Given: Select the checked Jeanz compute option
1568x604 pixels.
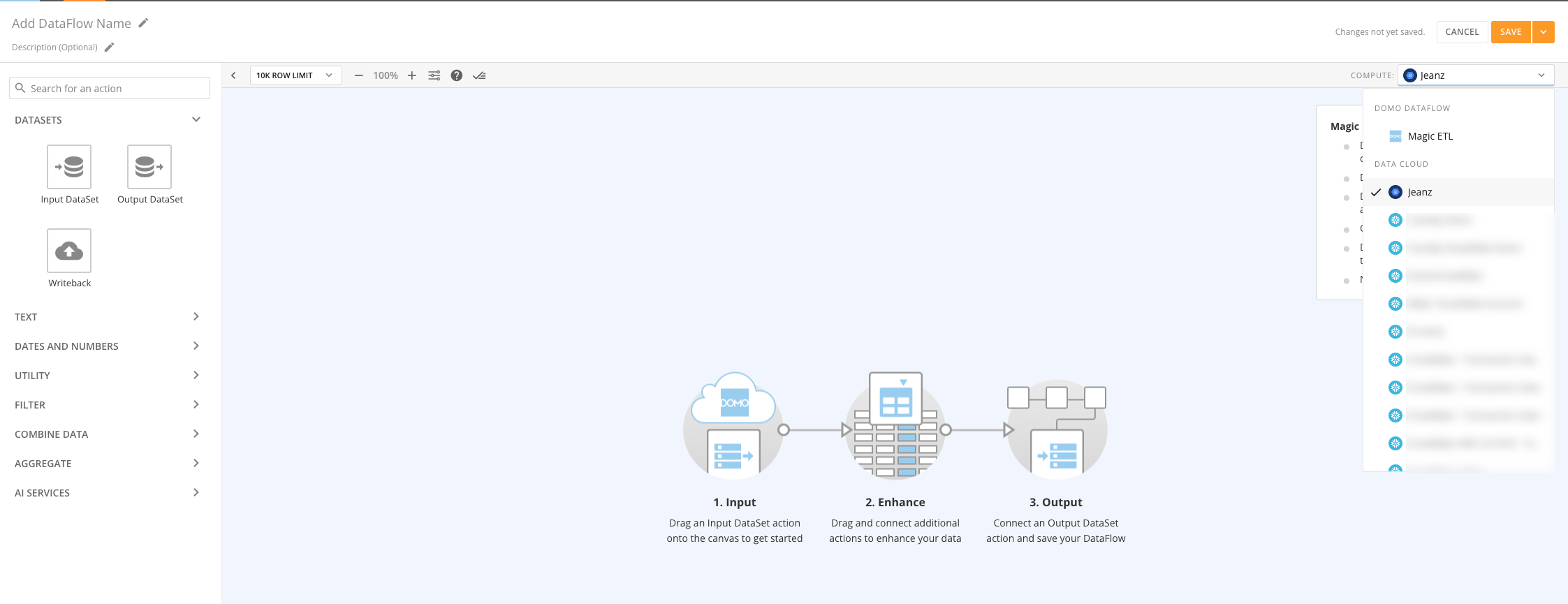Looking at the screenshot, I should (1458, 192).
